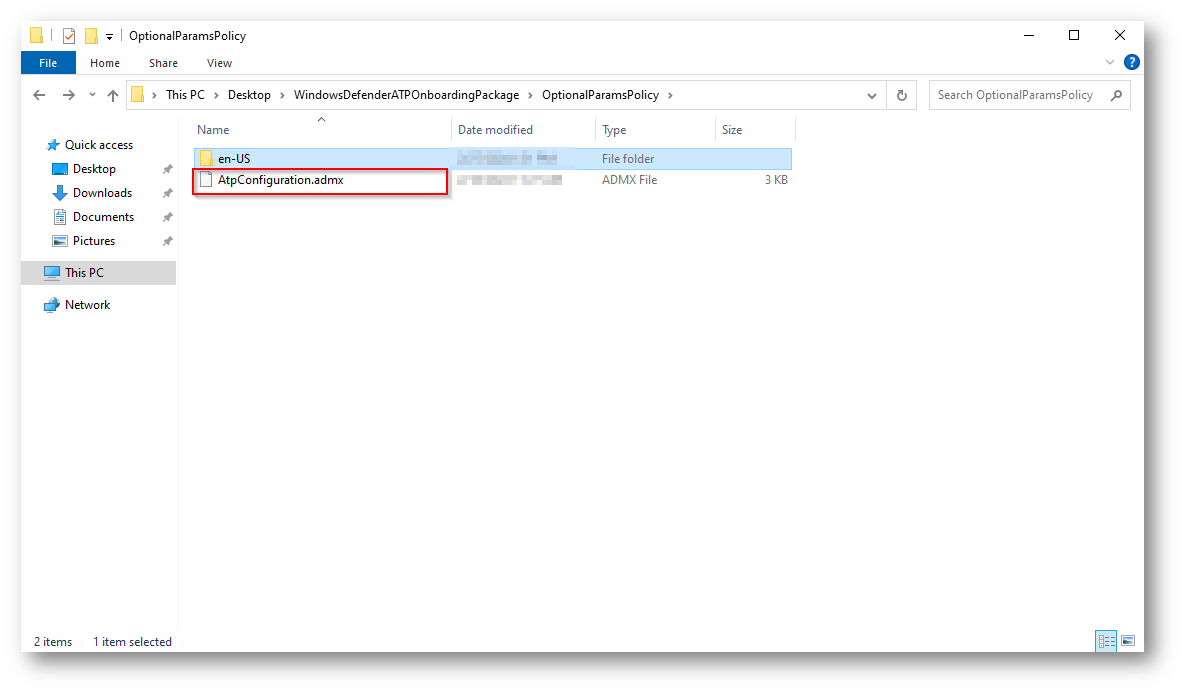Minimize the OptionalParamsPolicy window
The image size is (1186, 694).
(1029, 36)
